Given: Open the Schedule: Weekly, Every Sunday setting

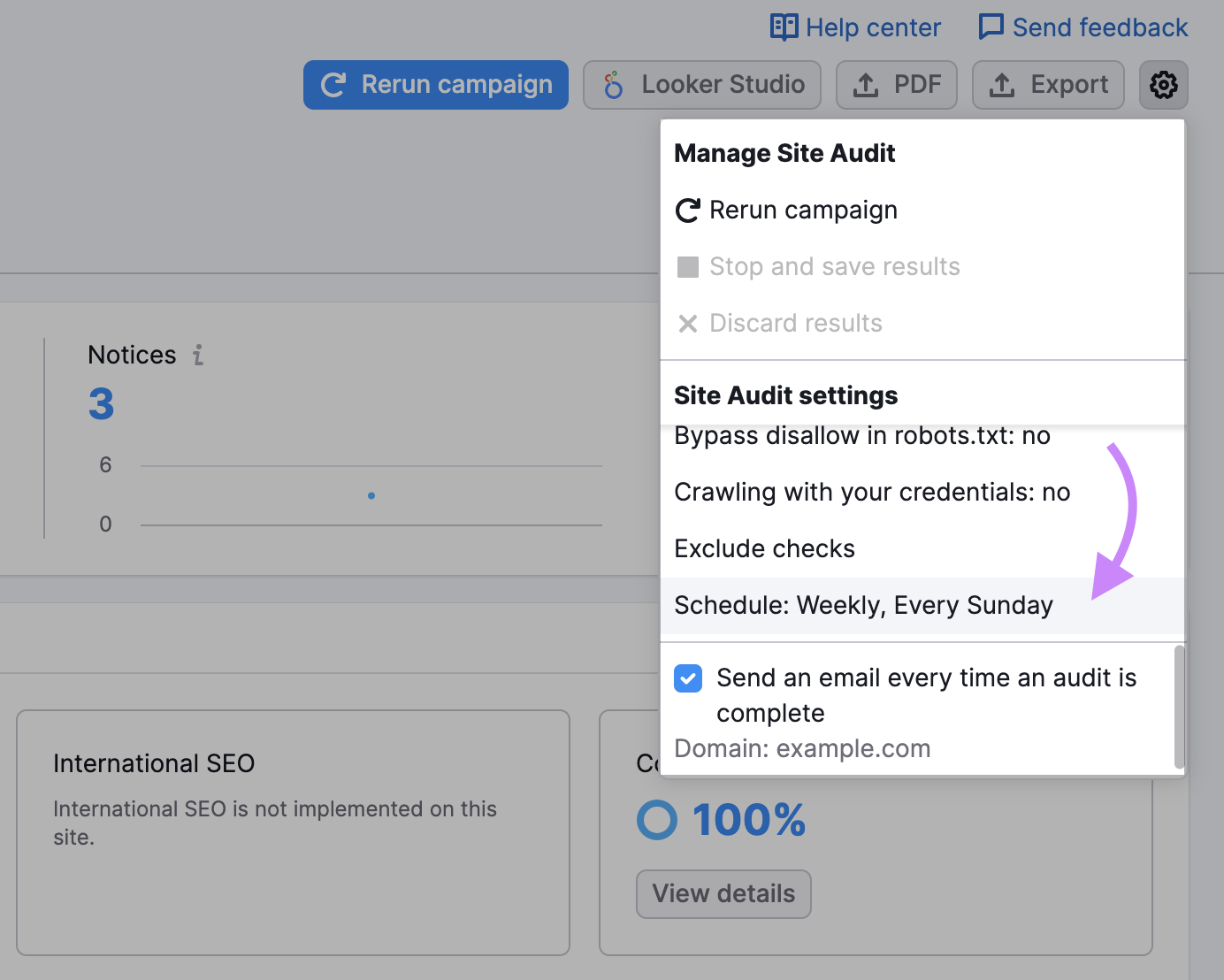Looking at the screenshot, I should click(863, 605).
